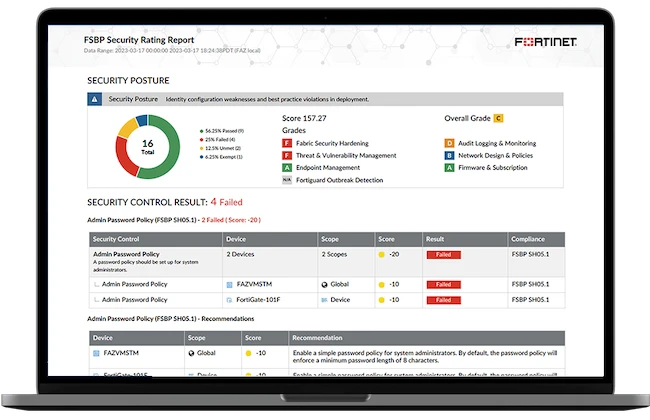Click the A grade badge for Firmware & Subscription
Screen dimensions: 650x420
450,168
